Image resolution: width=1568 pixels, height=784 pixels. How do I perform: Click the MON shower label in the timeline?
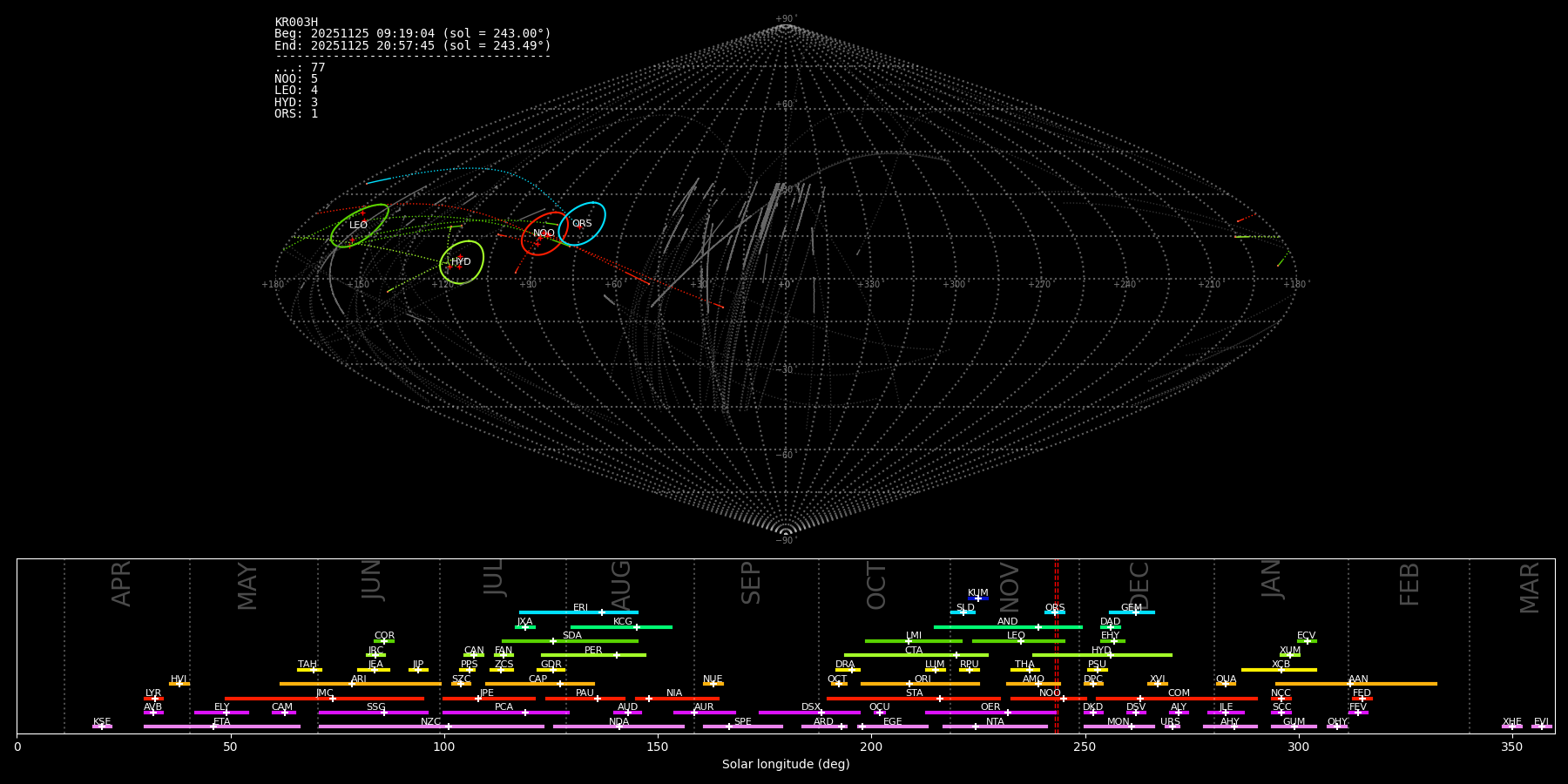point(1119,722)
